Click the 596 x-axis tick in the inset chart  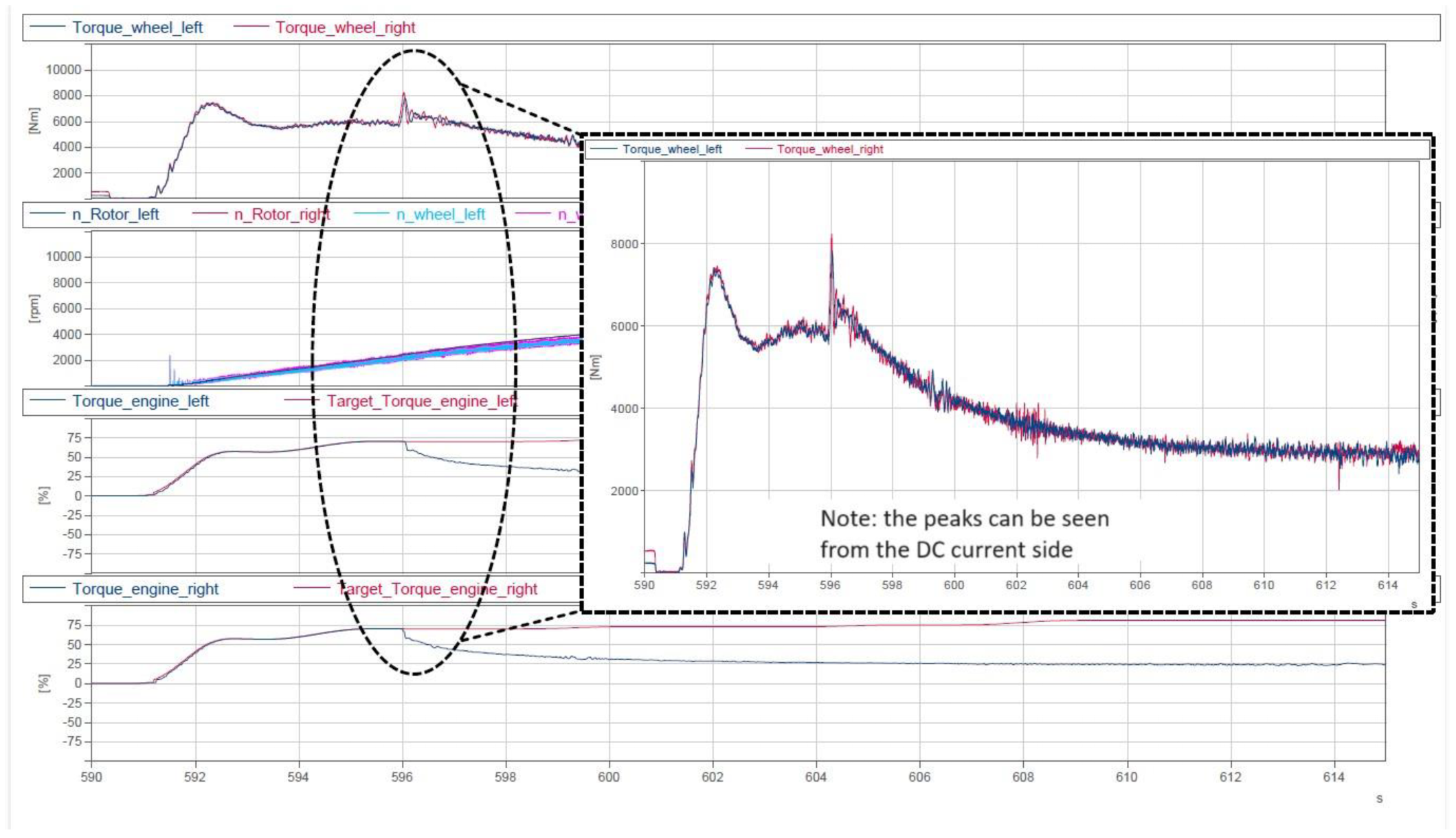point(830,585)
